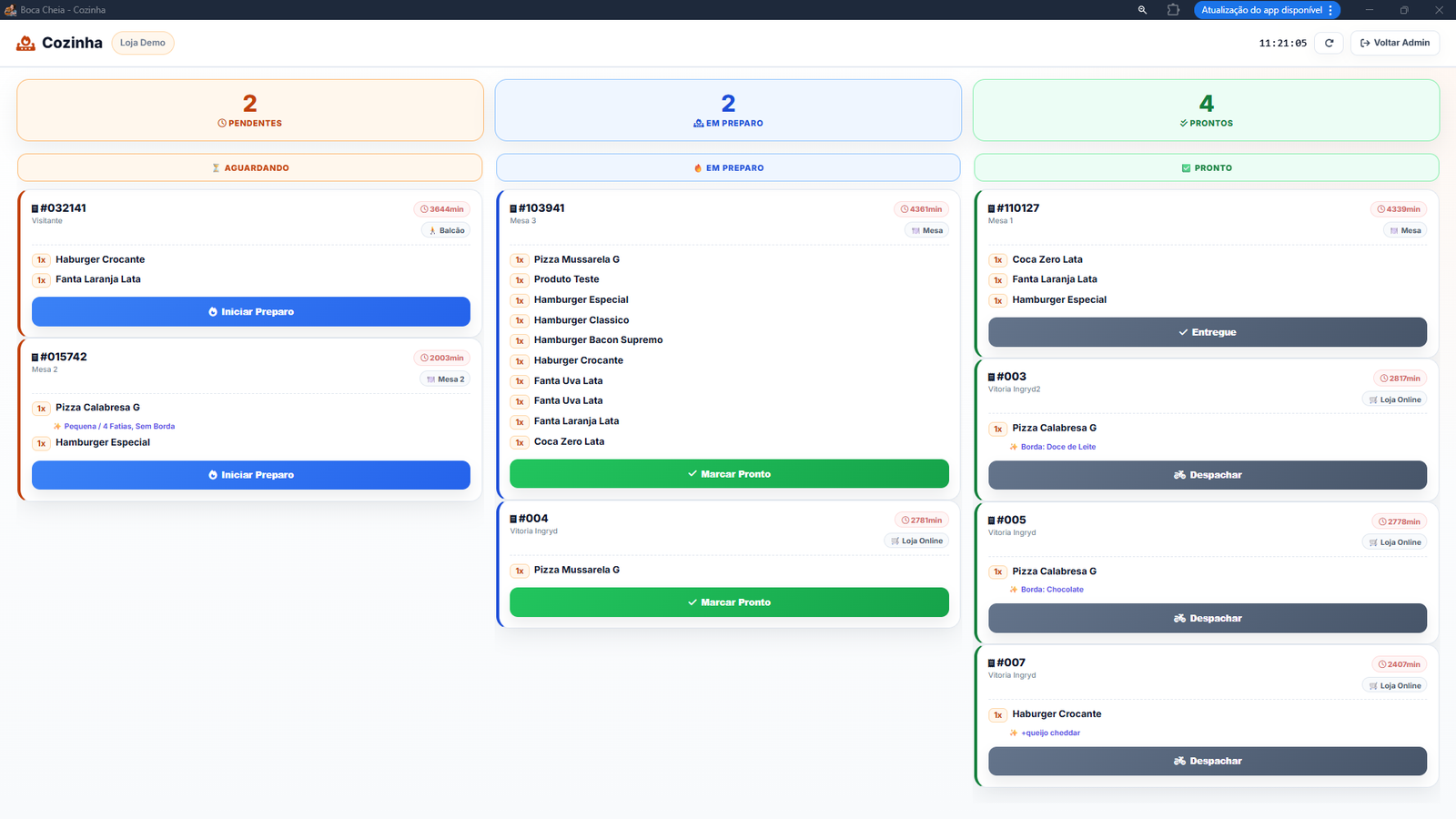Click Borda: Chocolate on order #005
This screenshot has height=819, width=1456.
coord(1052,590)
